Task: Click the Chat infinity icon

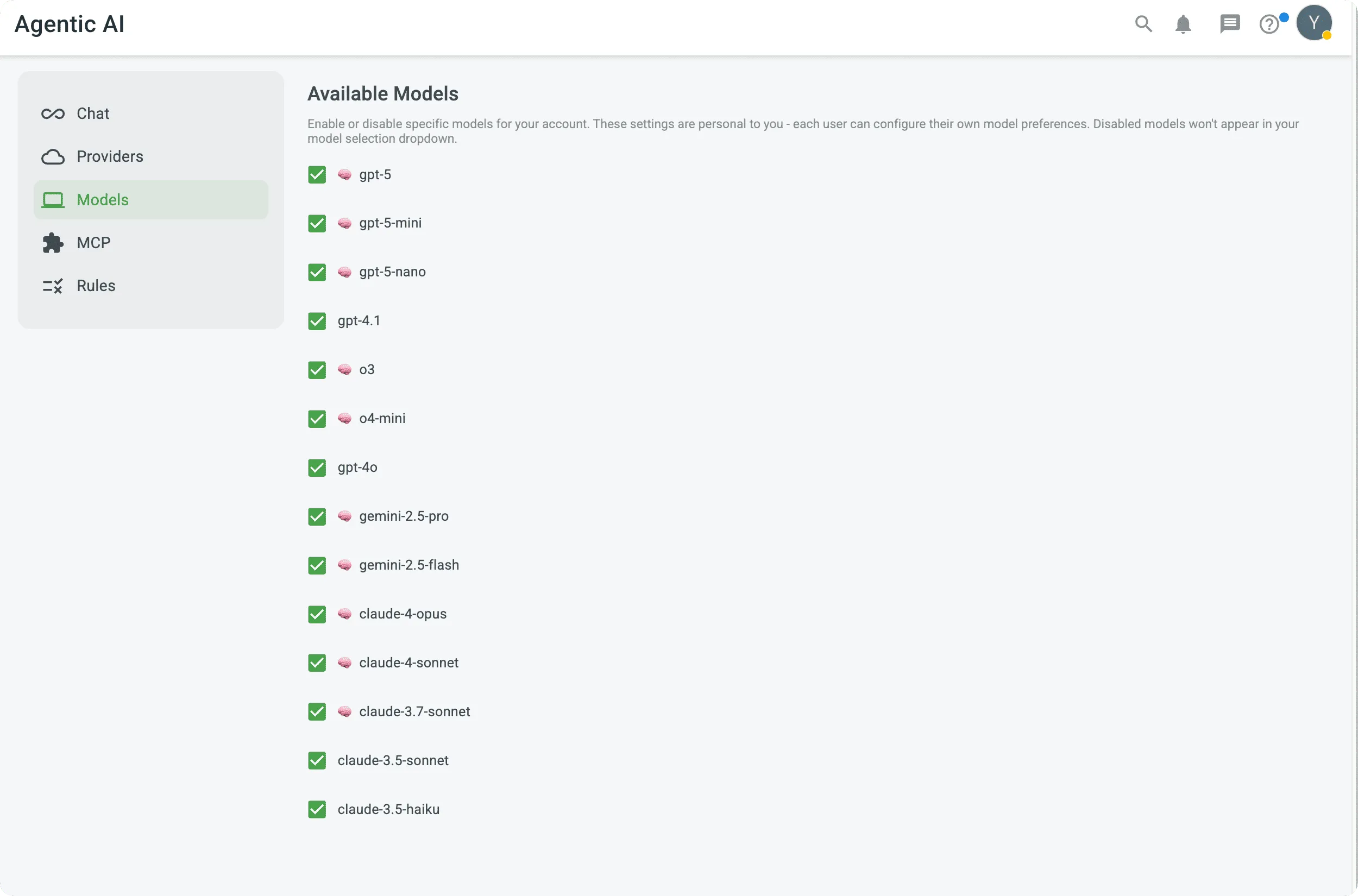Action: (53, 113)
